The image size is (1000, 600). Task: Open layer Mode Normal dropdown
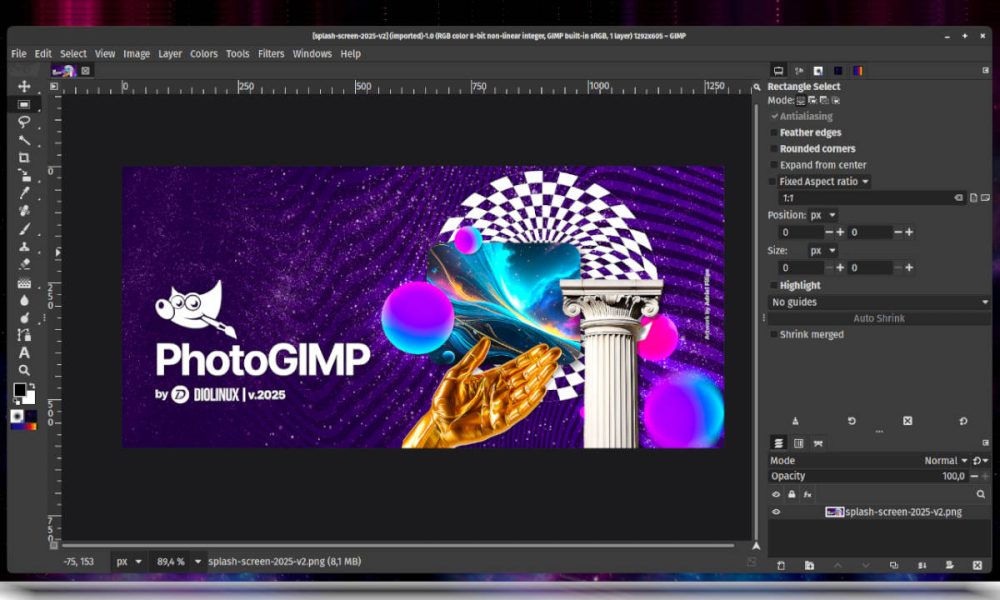pyautogui.click(x=946, y=460)
